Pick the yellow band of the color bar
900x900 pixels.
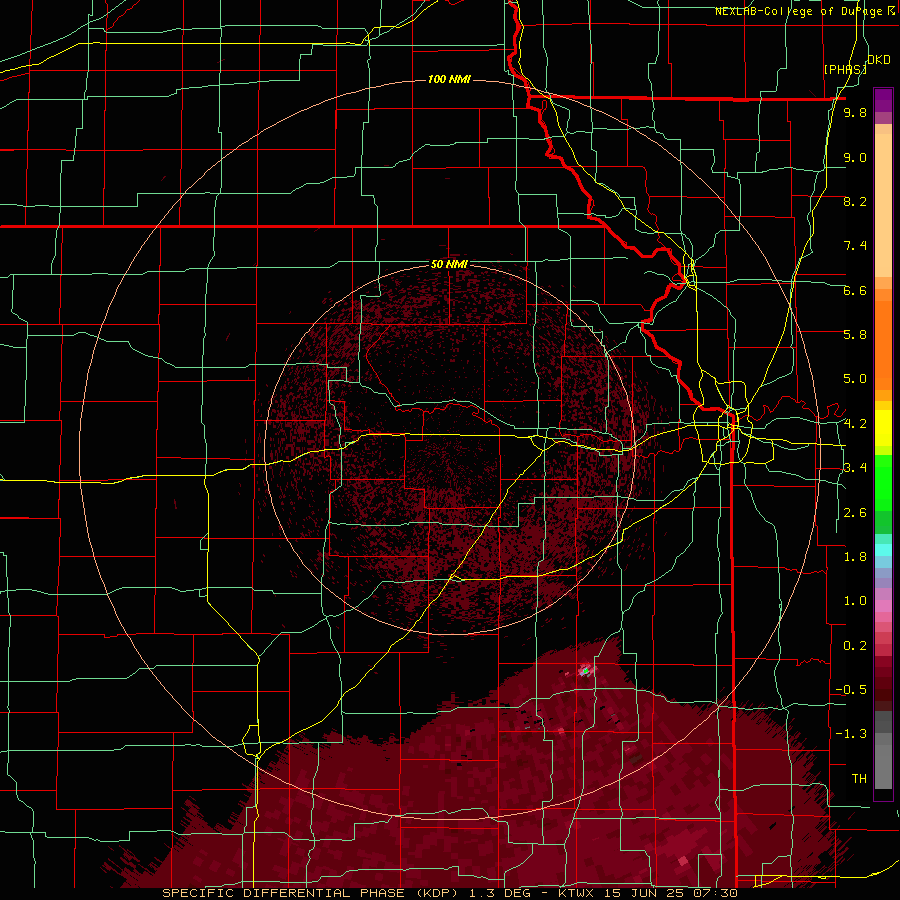pos(883,428)
